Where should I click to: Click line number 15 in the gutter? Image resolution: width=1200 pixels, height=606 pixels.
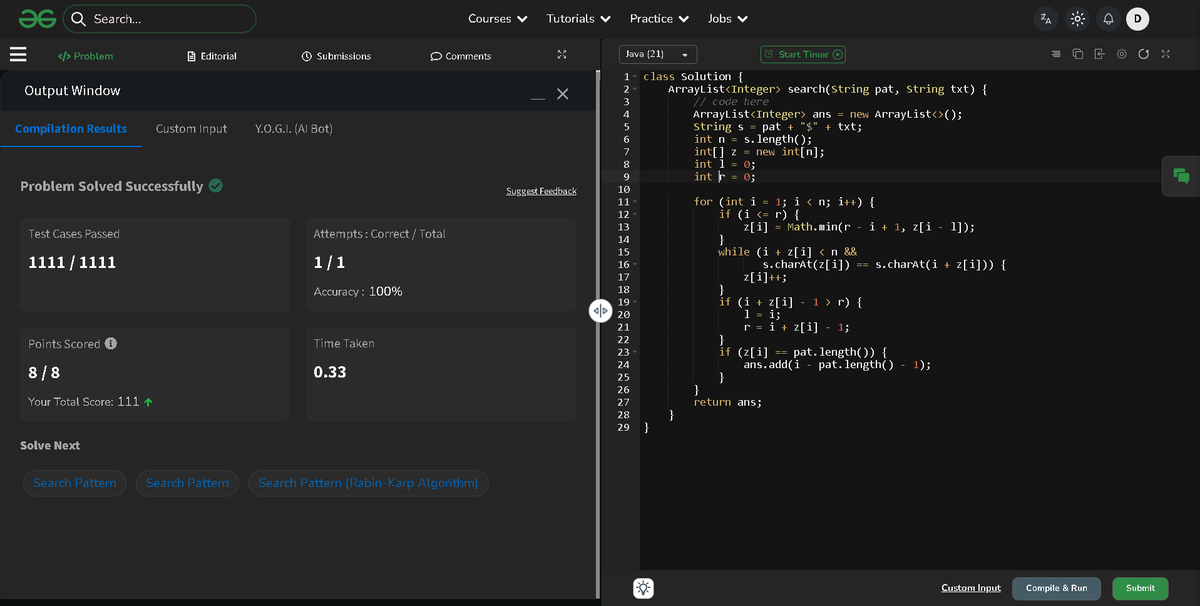click(623, 252)
